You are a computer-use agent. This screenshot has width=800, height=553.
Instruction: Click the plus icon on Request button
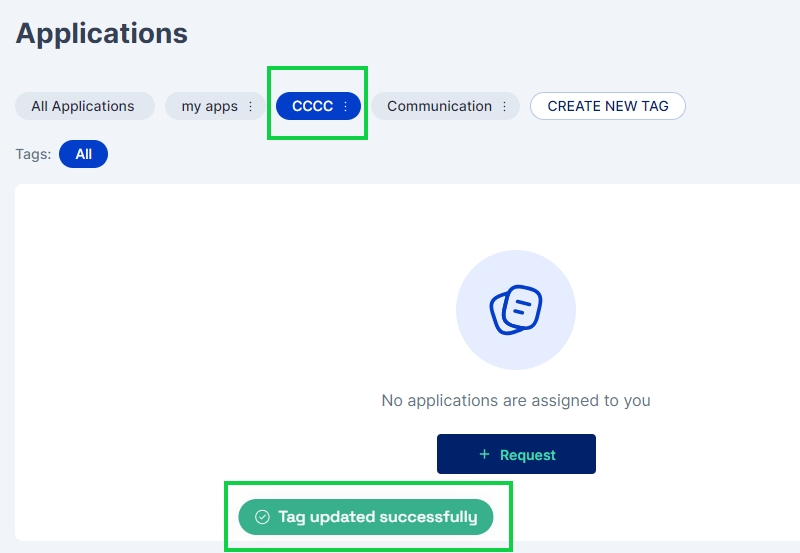click(x=485, y=454)
